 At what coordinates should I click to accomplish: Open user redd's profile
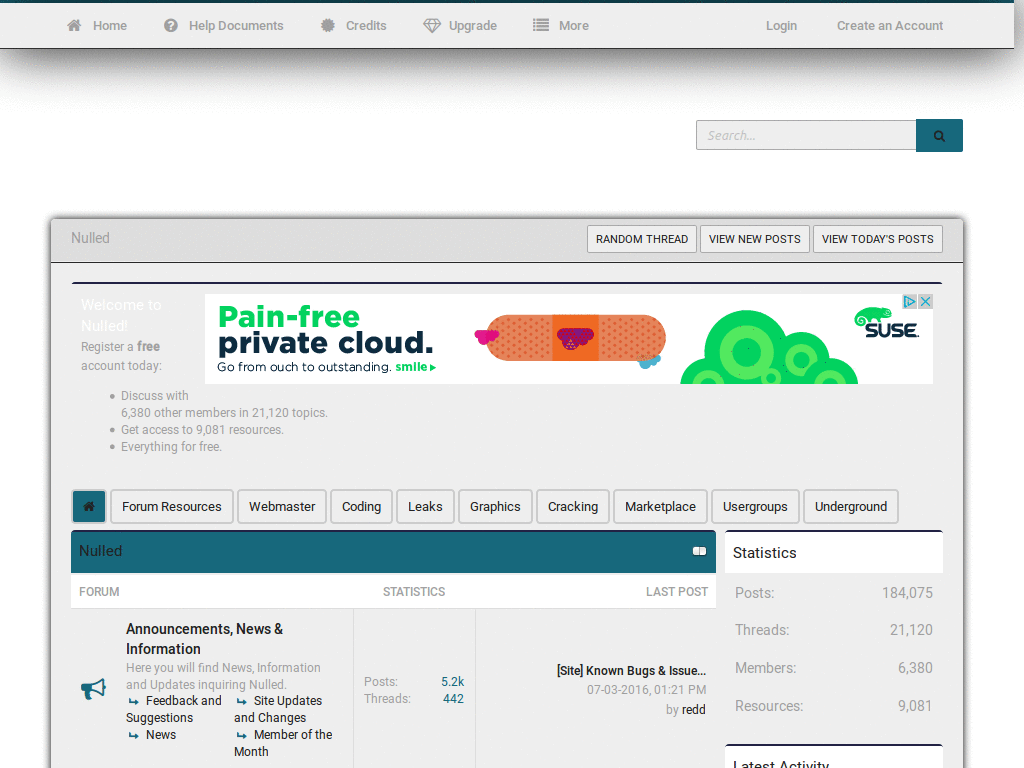pyautogui.click(x=694, y=709)
